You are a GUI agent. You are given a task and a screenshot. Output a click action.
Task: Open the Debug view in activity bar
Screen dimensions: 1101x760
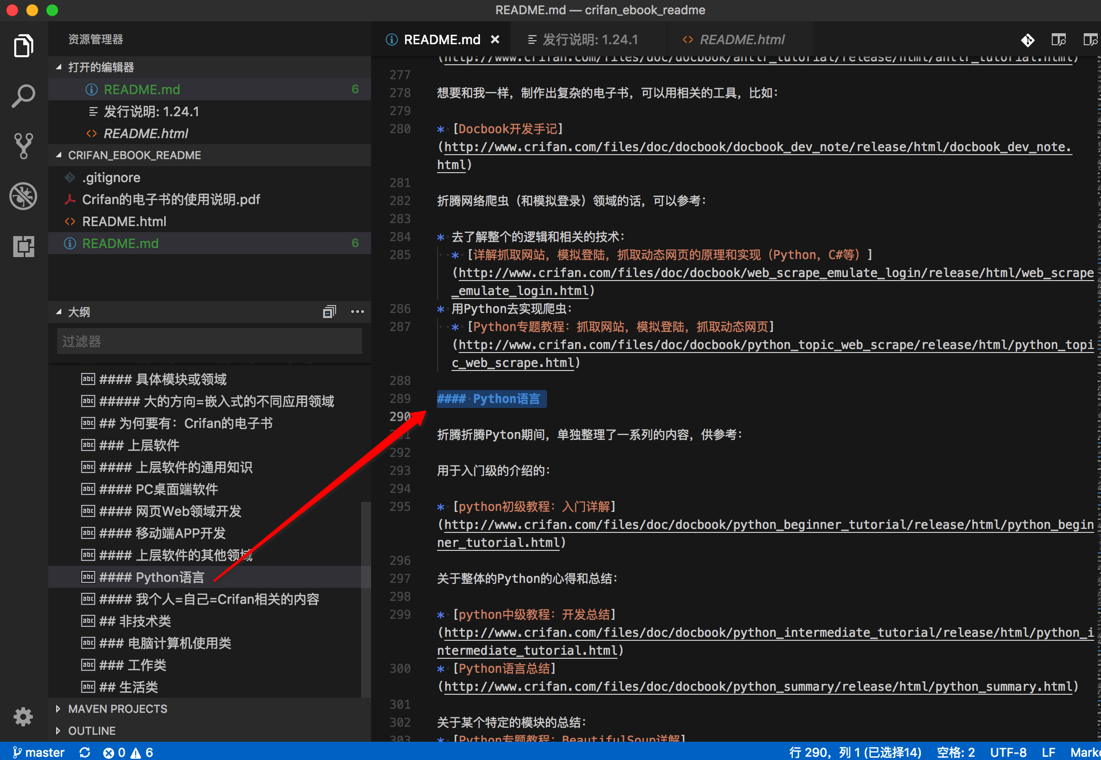point(23,196)
